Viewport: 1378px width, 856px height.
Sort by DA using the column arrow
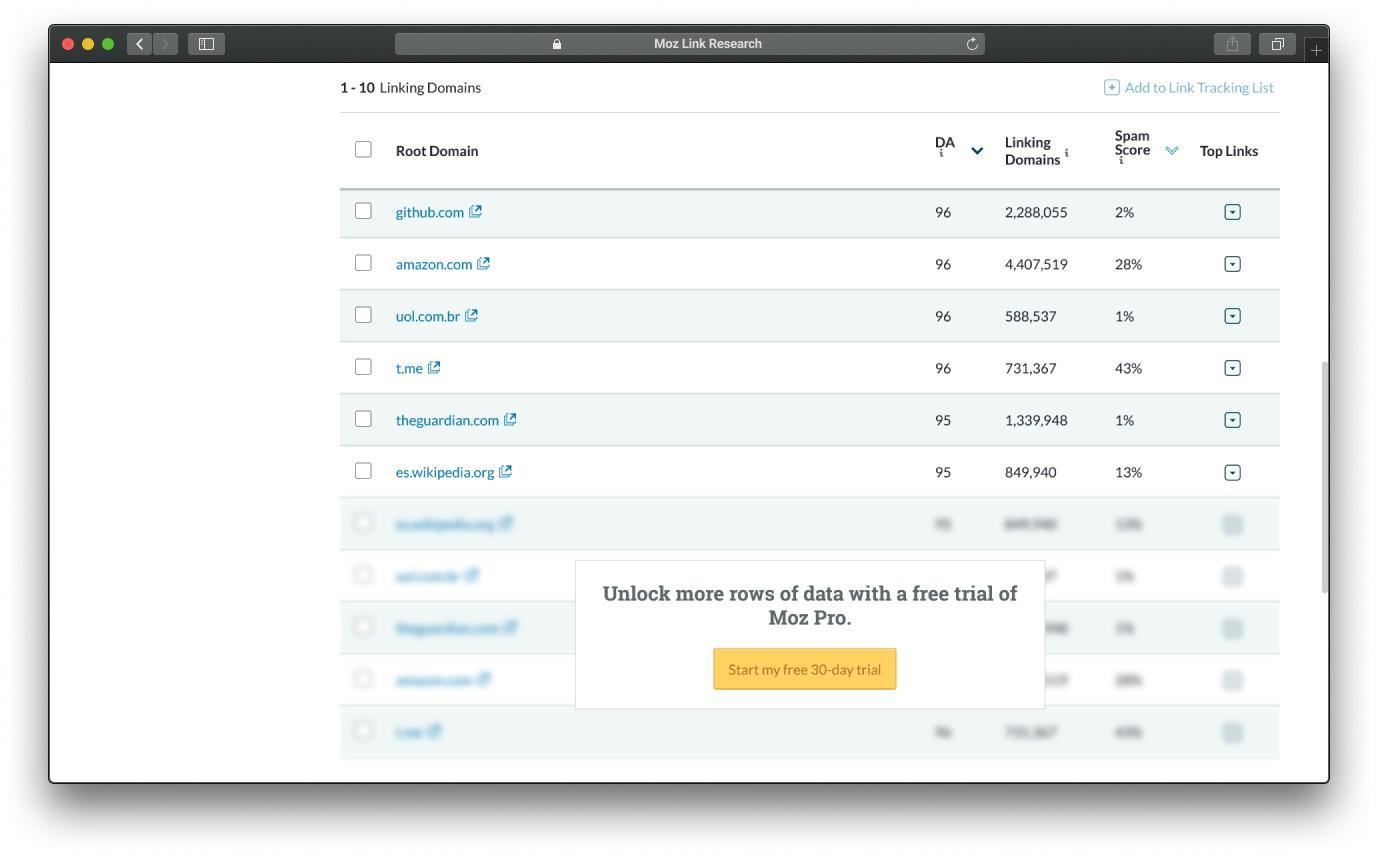[x=977, y=151]
